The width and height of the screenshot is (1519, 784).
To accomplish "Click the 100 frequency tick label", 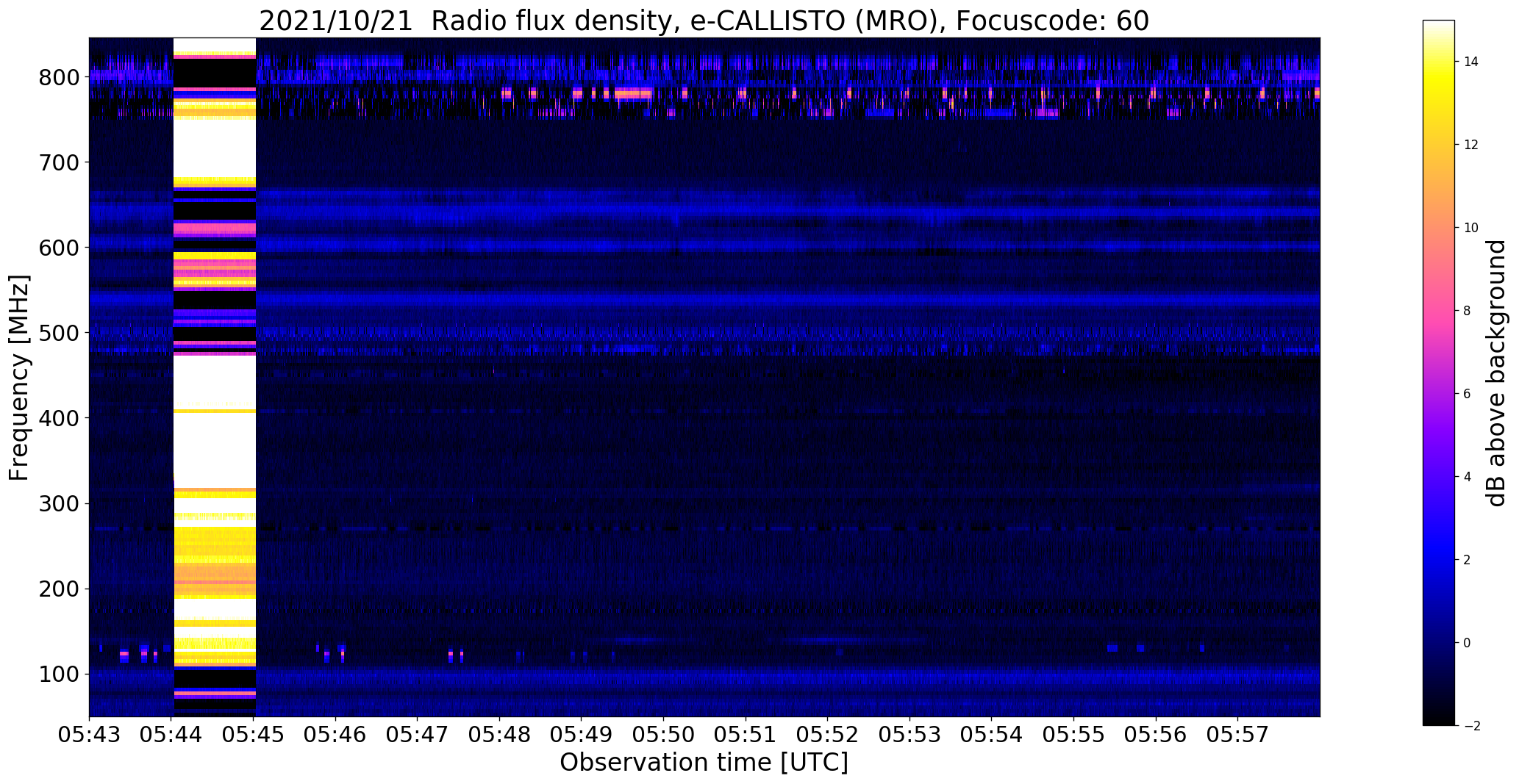I will point(60,674).
